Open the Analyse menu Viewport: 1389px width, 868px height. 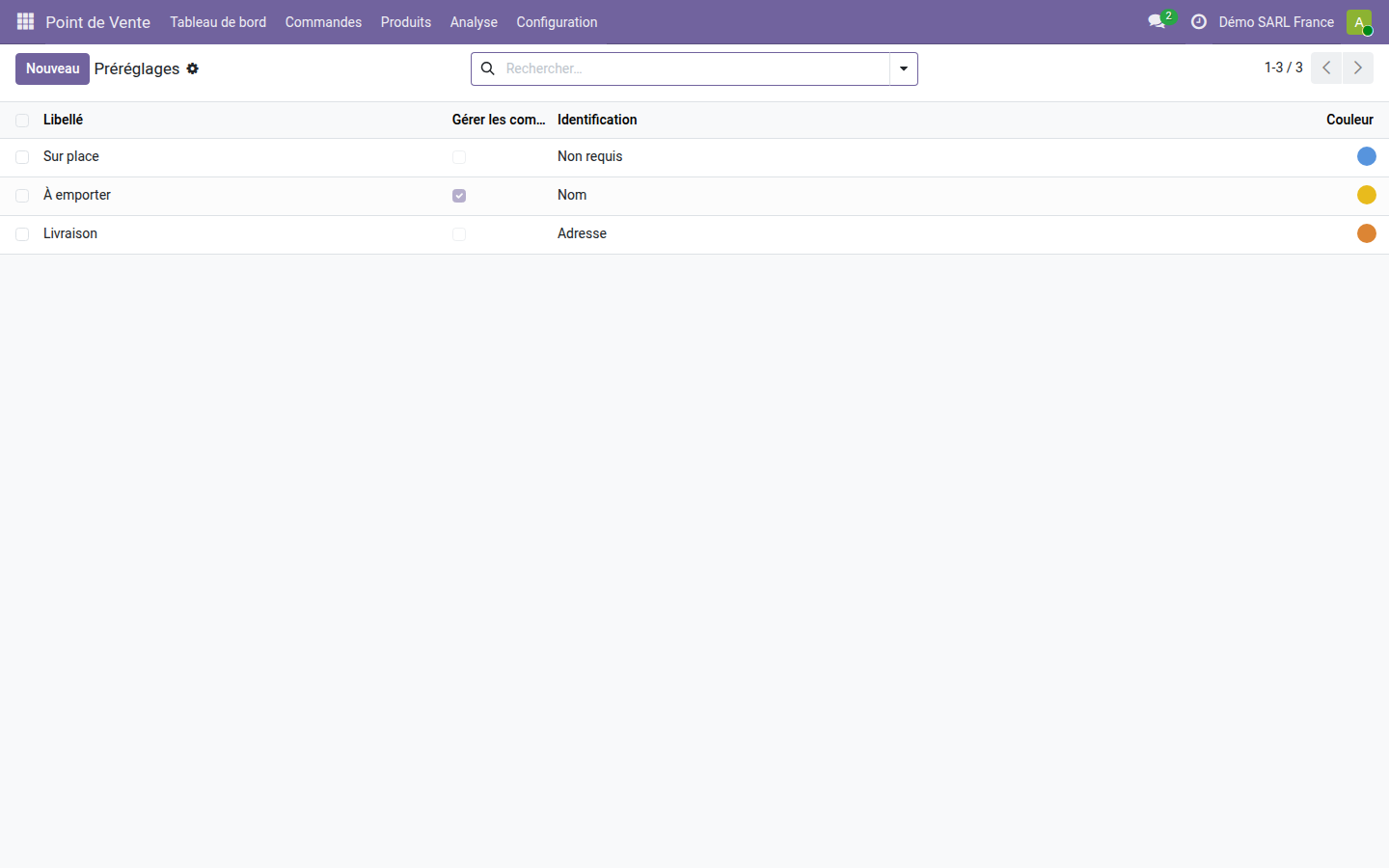point(474,22)
